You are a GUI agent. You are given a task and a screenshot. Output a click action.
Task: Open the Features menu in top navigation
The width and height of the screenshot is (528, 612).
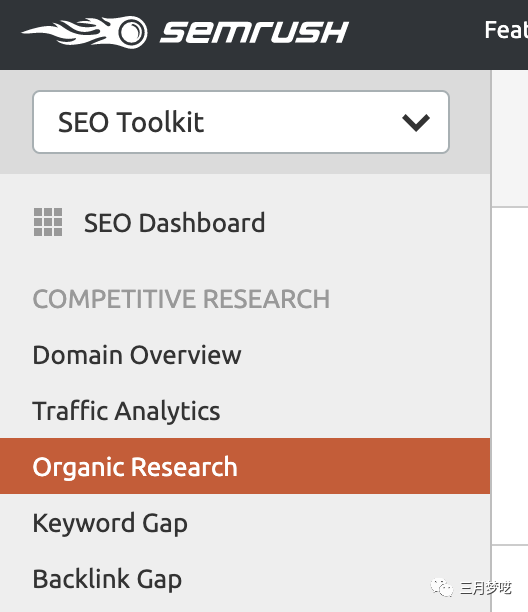pyautogui.click(x=506, y=30)
